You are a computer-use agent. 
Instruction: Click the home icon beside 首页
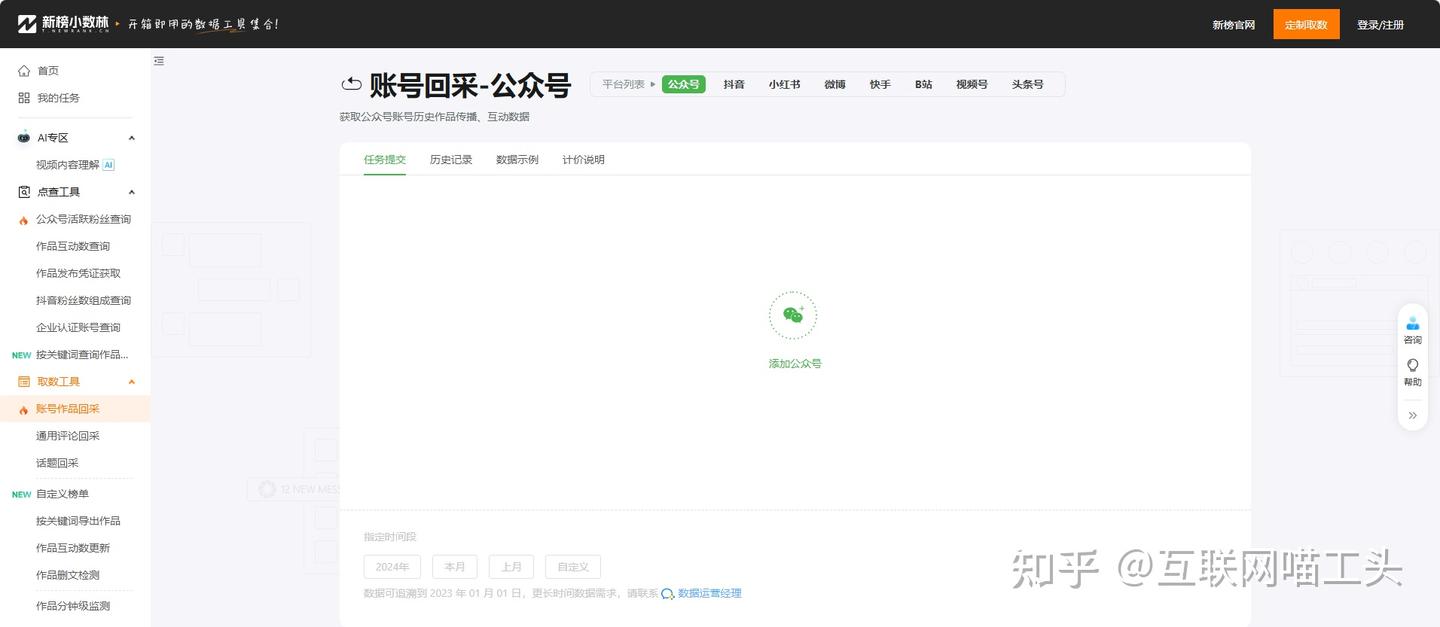click(x=24, y=71)
